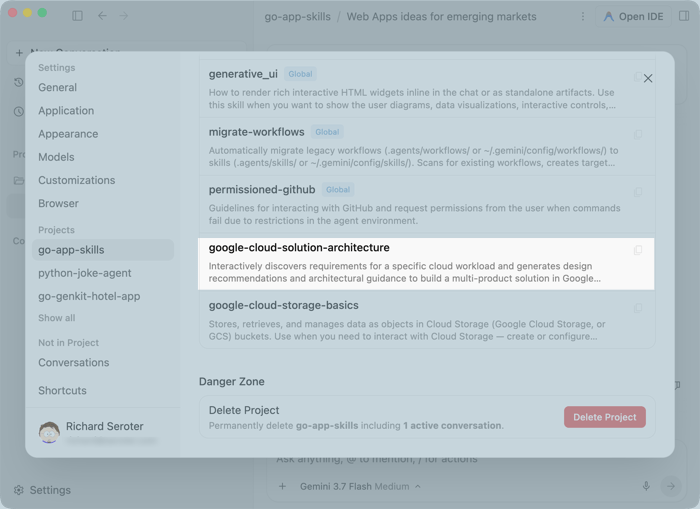The height and width of the screenshot is (509, 700).
Task: Click the Open IDE button
Action: pyautogui.click(x=633, y=17)
